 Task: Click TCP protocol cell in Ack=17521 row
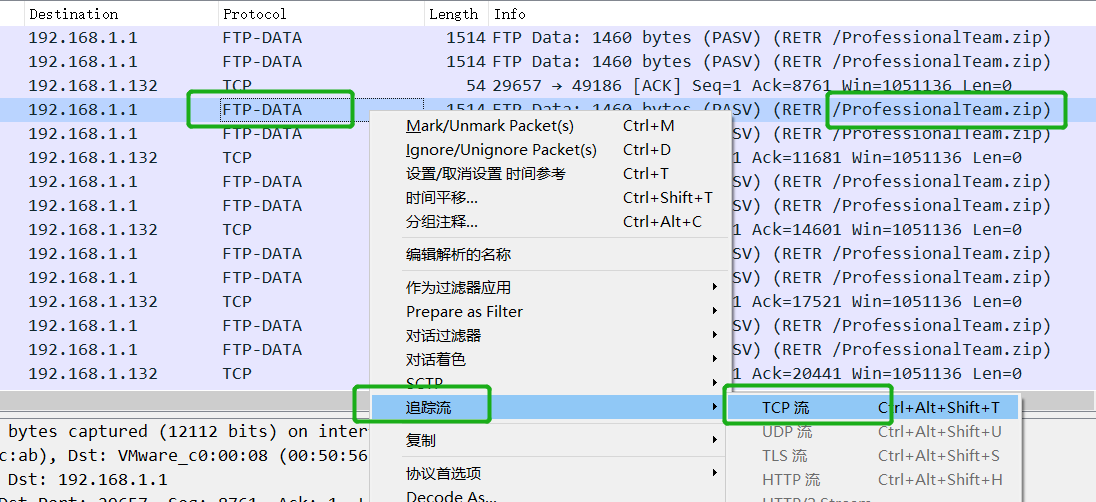coord(237,302)
